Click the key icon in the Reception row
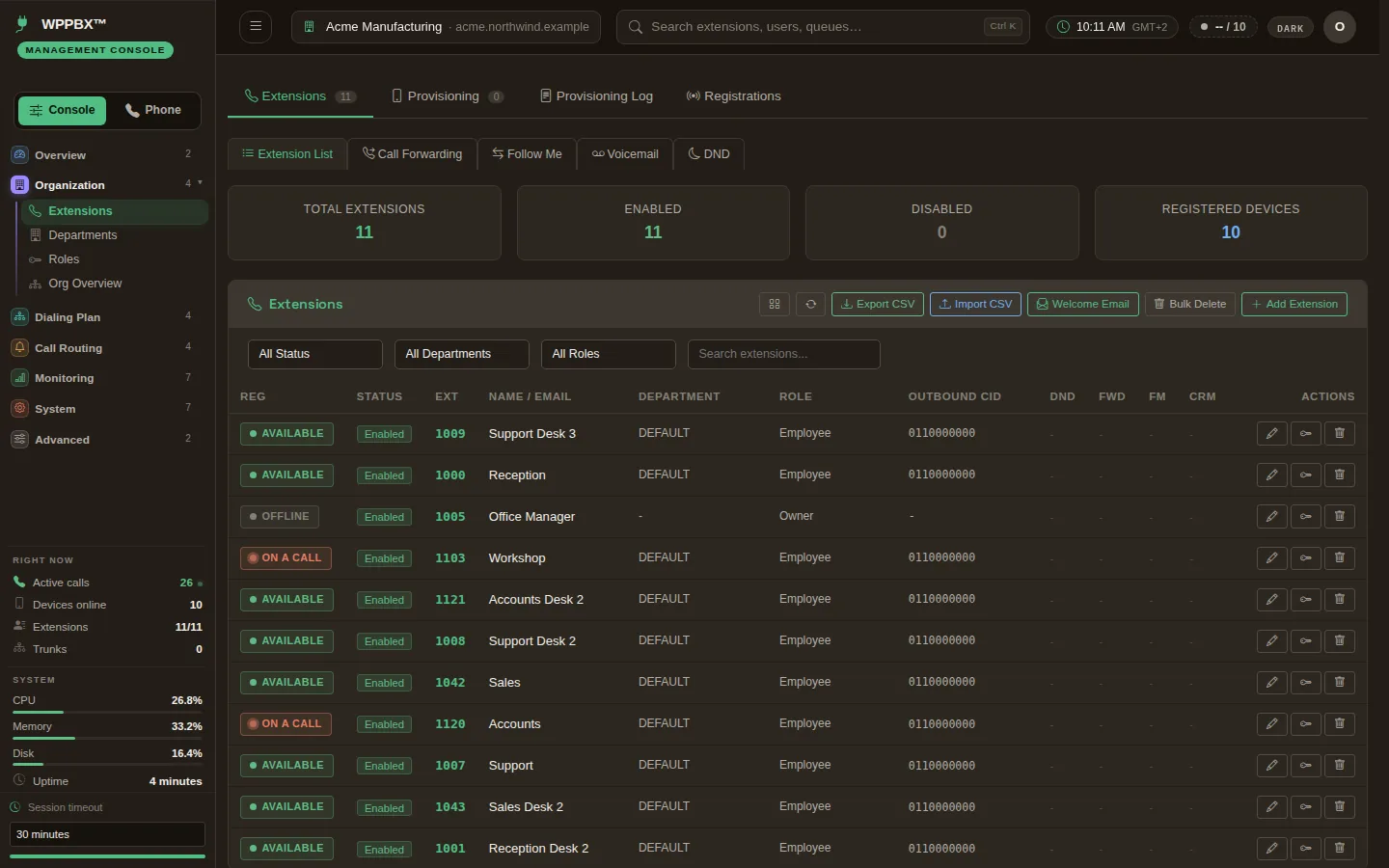Screen dimensions: 1389x868 [1306, 475]
